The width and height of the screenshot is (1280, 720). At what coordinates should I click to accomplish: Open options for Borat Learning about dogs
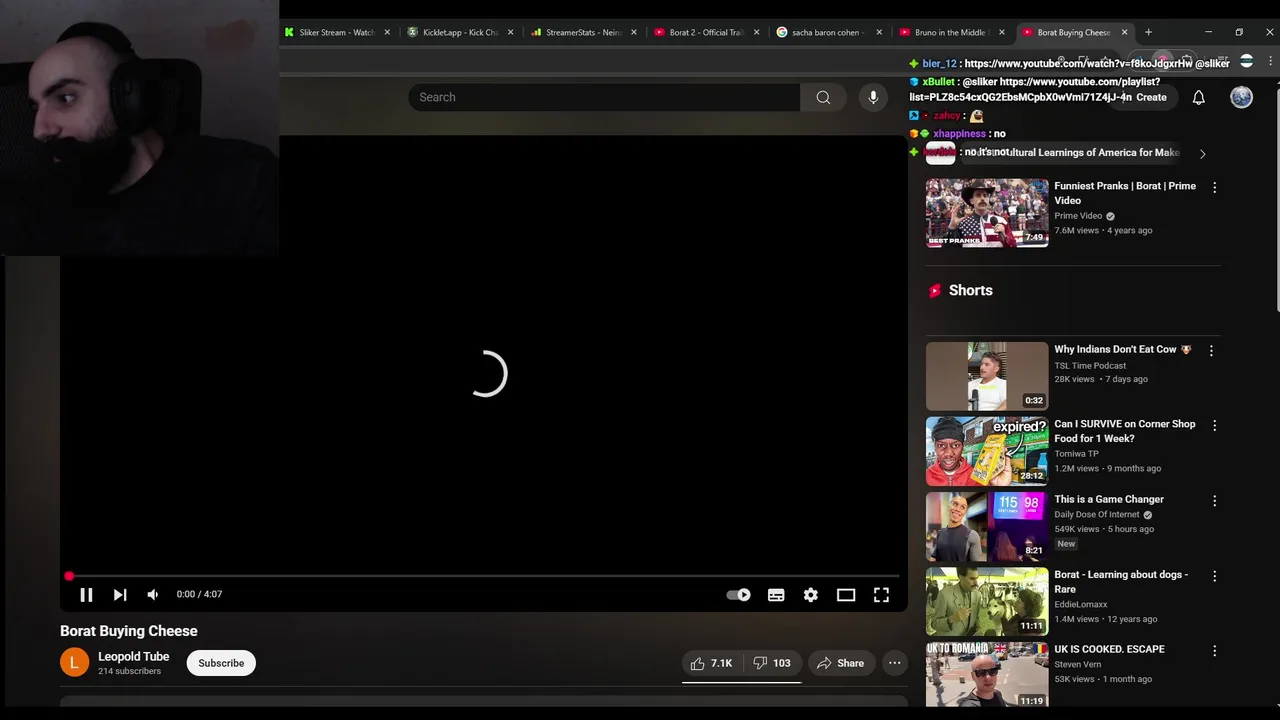tap(1215, 576)
